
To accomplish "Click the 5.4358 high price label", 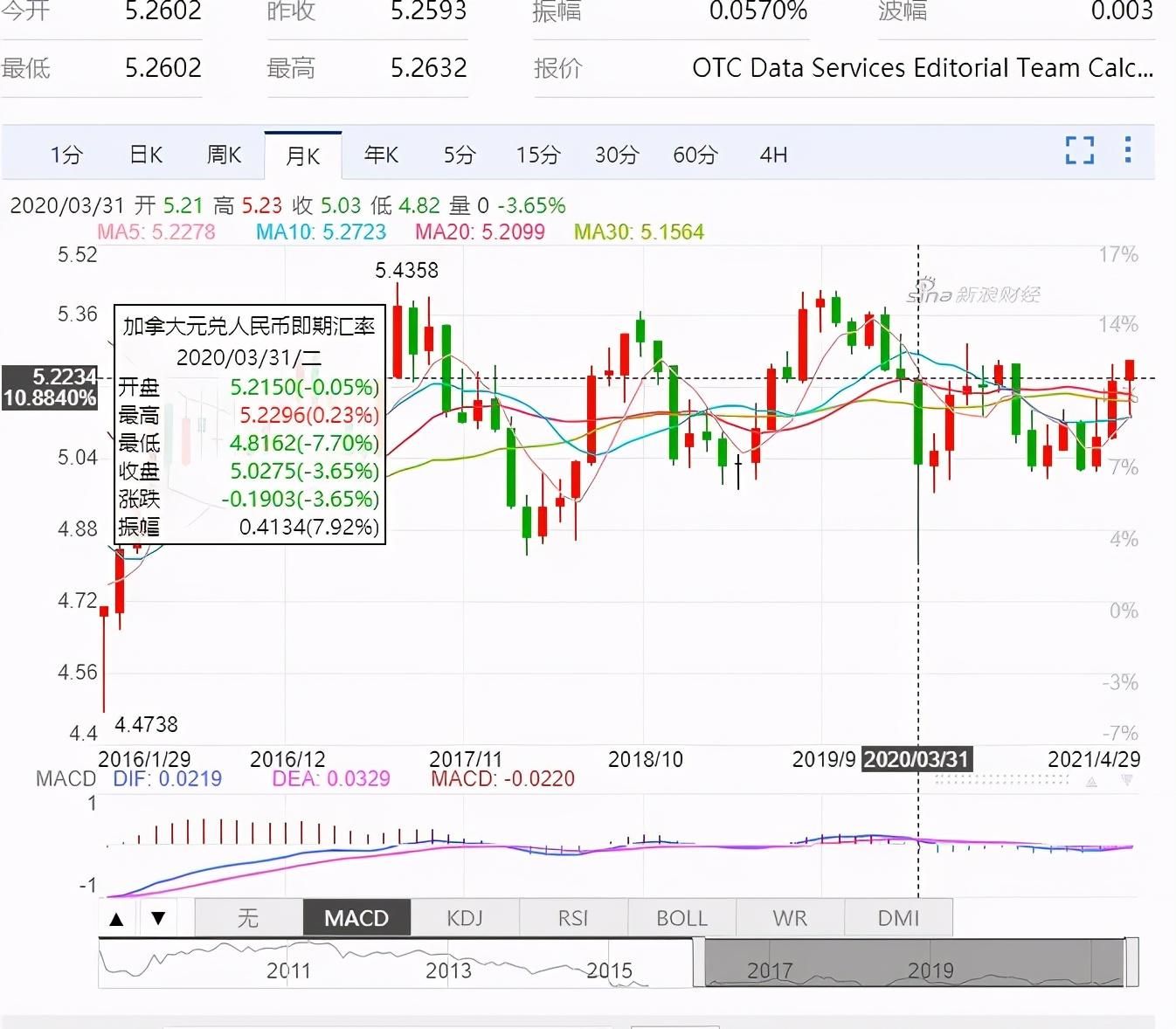I will (407, 270).
